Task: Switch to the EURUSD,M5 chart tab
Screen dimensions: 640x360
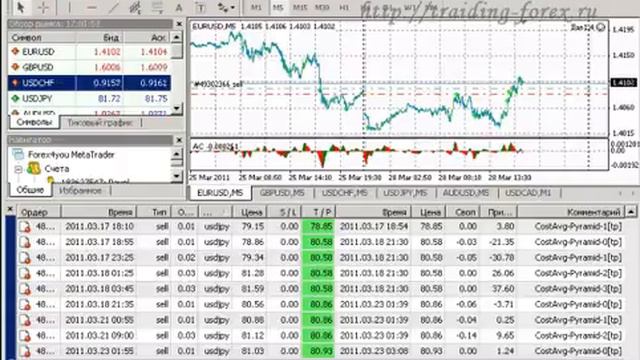Action: click(x=220, y=193)
